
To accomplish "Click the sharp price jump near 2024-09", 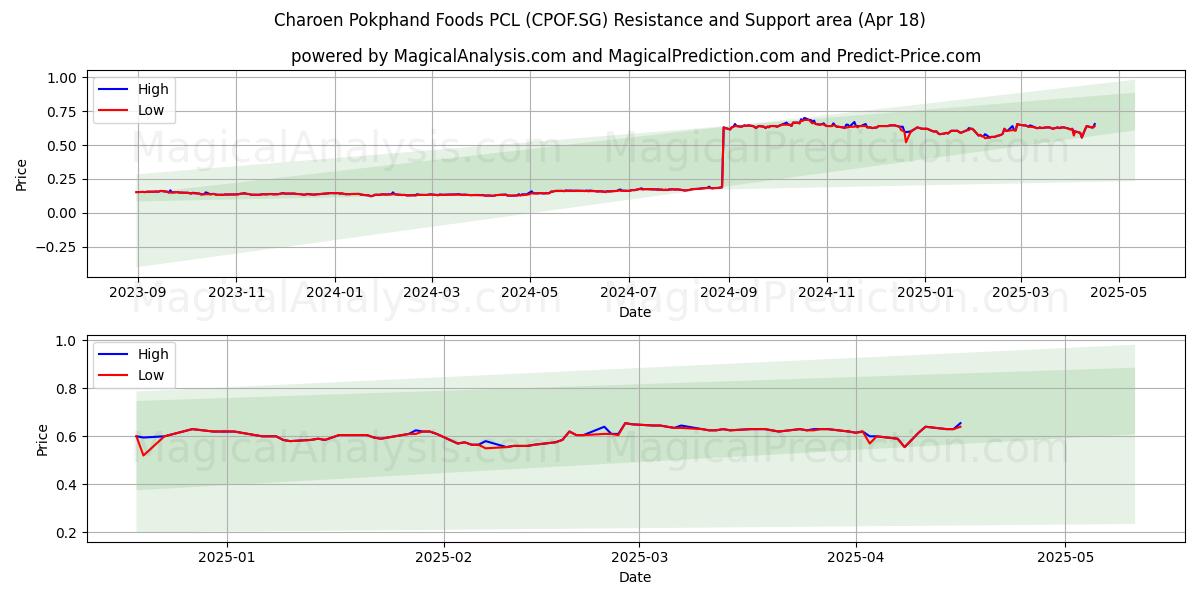I will tap(723, 157).
